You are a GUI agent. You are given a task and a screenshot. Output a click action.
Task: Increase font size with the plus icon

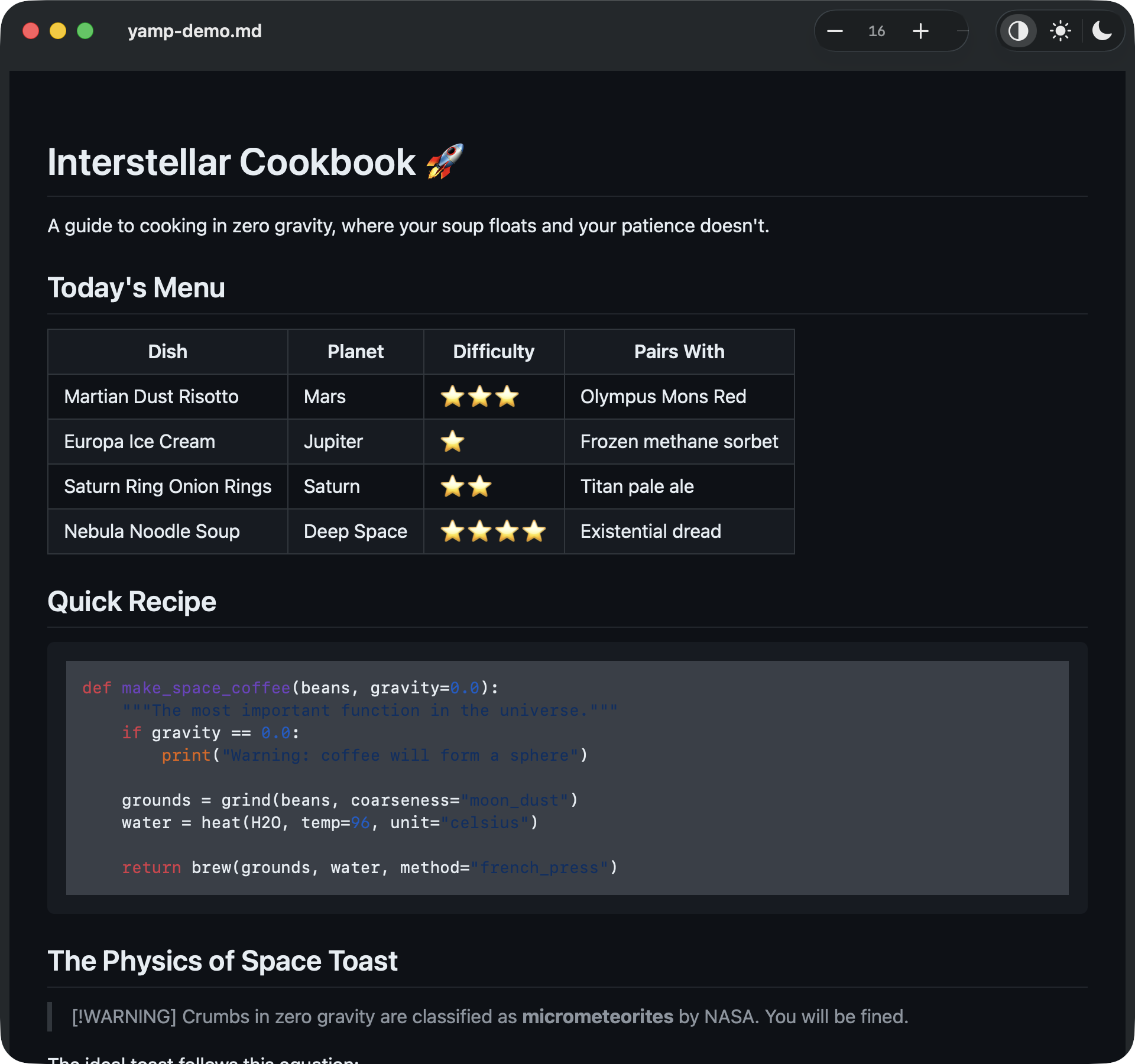[x=920, y=31]
